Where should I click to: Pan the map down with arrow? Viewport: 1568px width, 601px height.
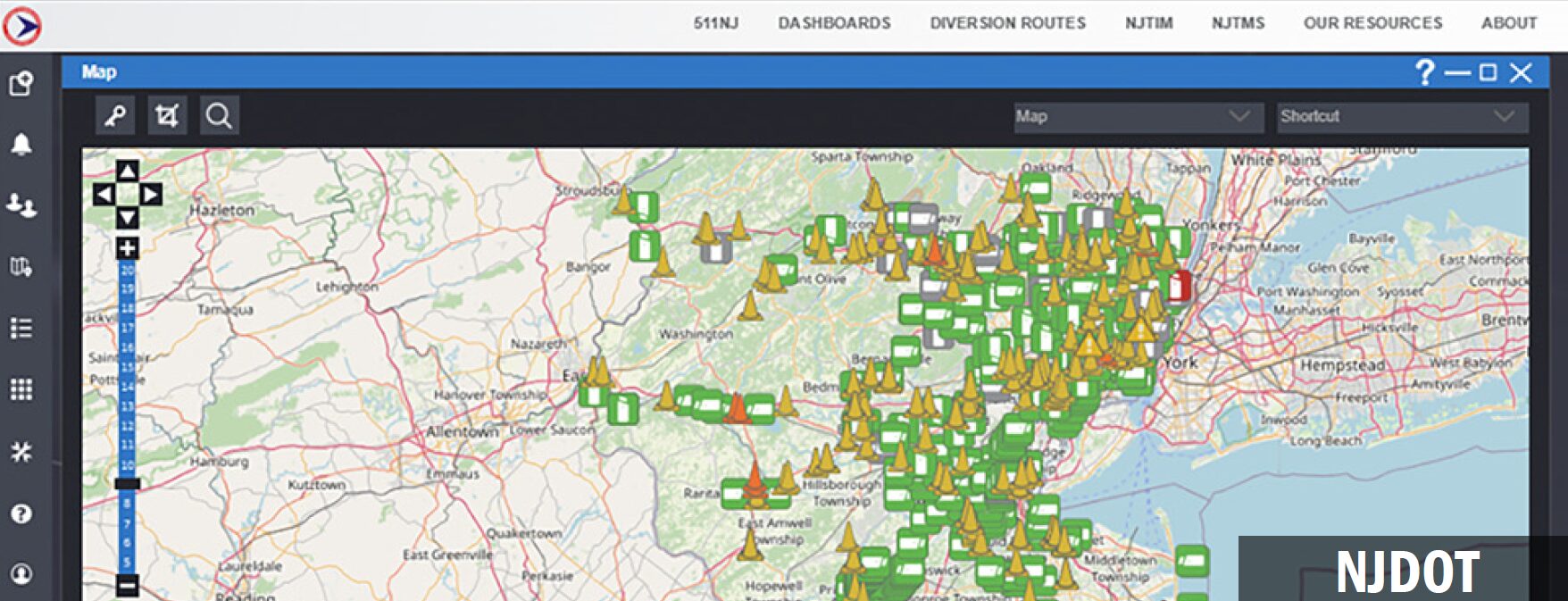[x=128, y=217]
